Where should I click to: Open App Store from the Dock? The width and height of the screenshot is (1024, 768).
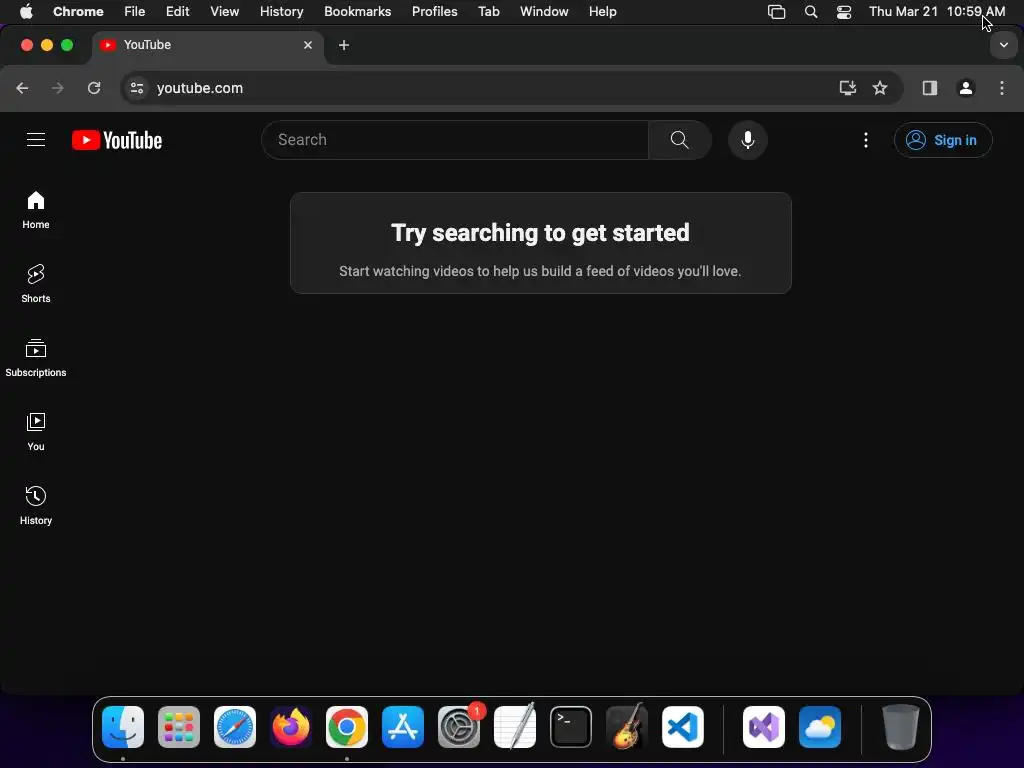click(403, 727)
